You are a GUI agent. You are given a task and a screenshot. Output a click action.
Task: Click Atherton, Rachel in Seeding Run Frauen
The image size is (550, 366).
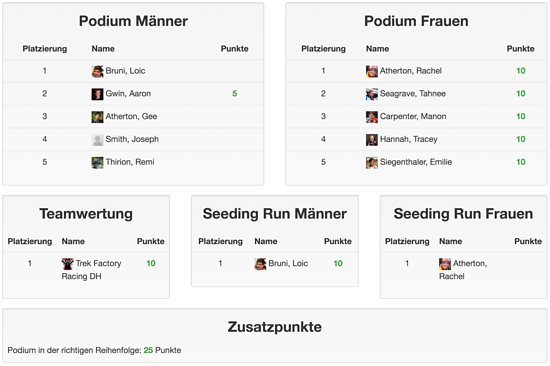tap(463, 270)
